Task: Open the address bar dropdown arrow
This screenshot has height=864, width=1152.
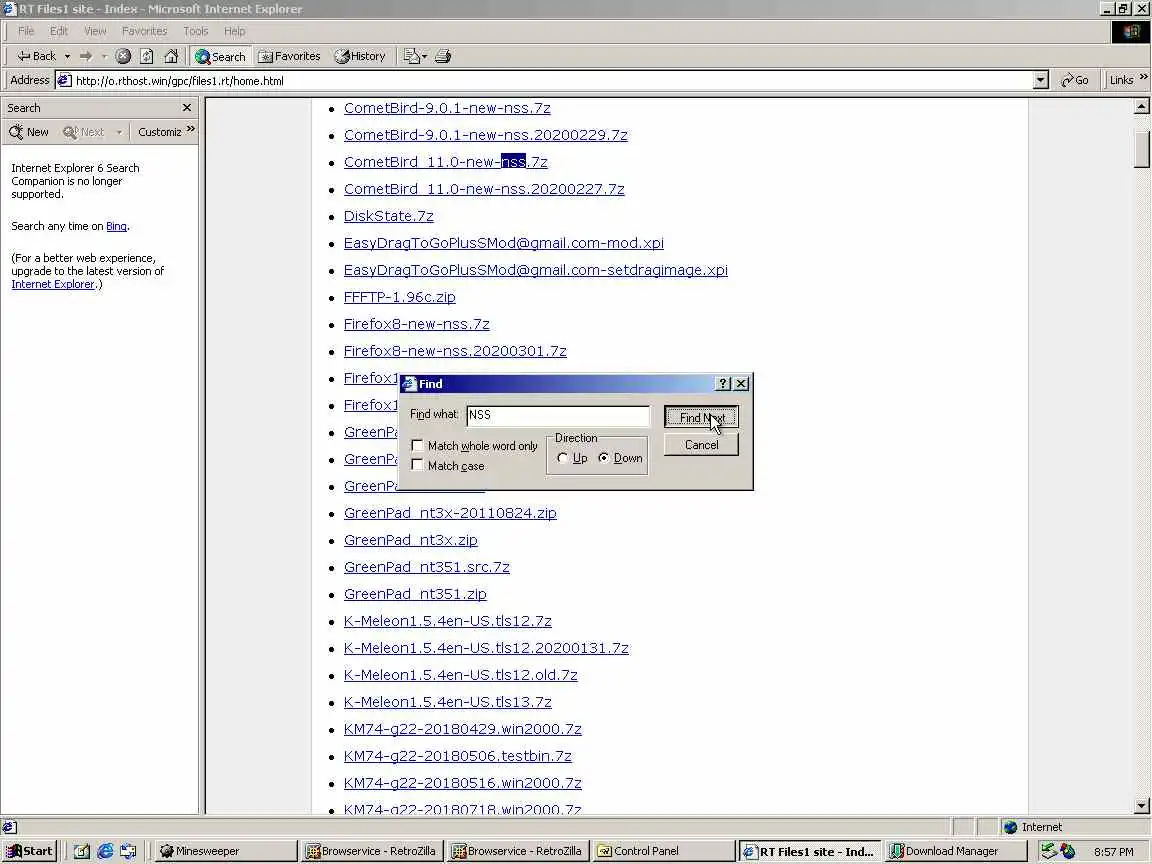Action: tap(1040, 80)
